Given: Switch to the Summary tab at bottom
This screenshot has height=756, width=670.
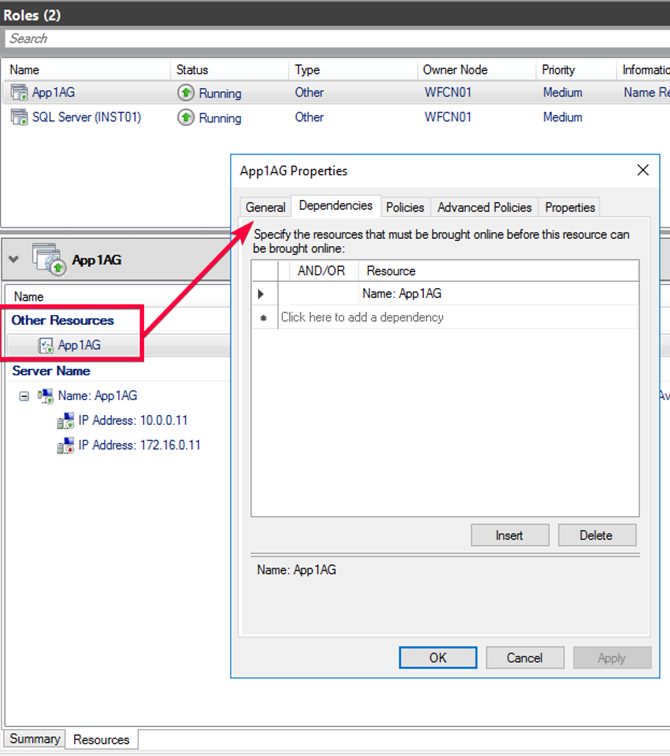Looking at the screenshot, I should [35, 739].
